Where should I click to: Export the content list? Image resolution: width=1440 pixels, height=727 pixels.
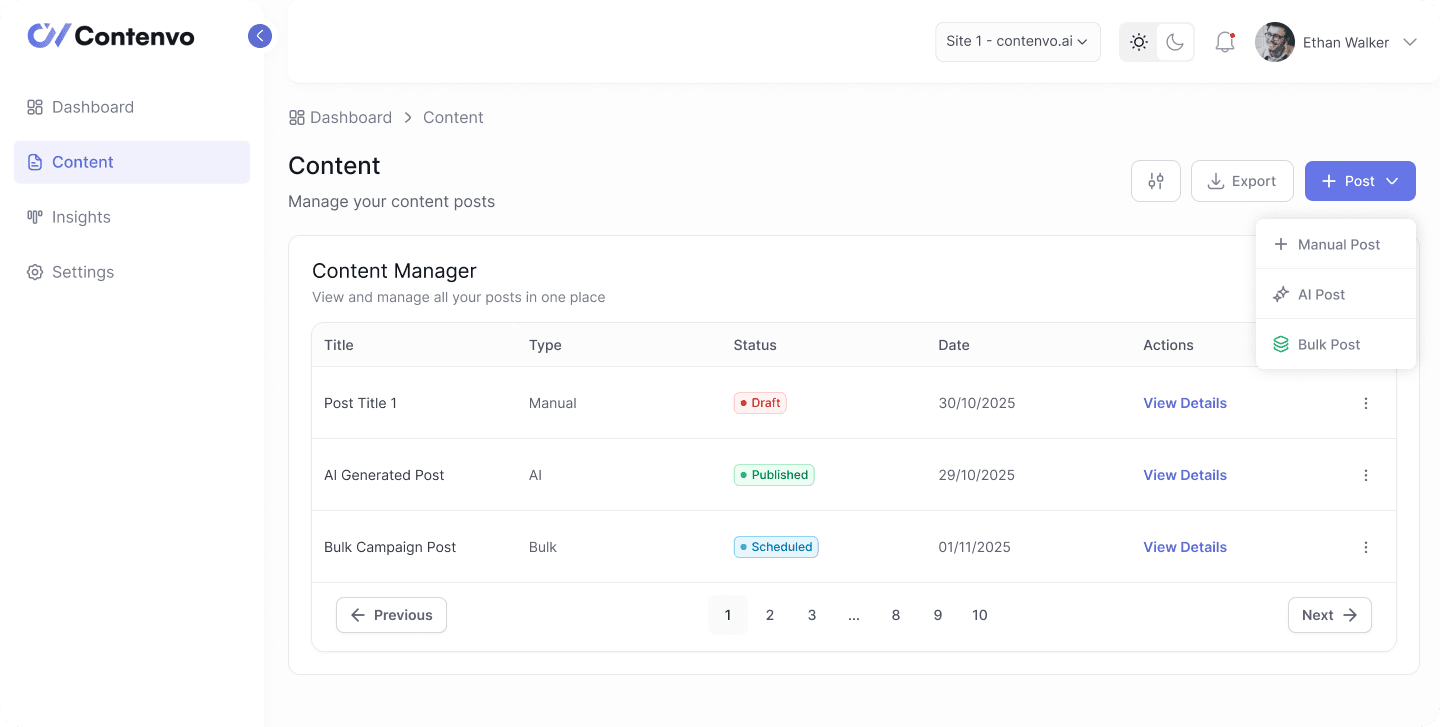pyautogui.click(x=1242, y=181)
